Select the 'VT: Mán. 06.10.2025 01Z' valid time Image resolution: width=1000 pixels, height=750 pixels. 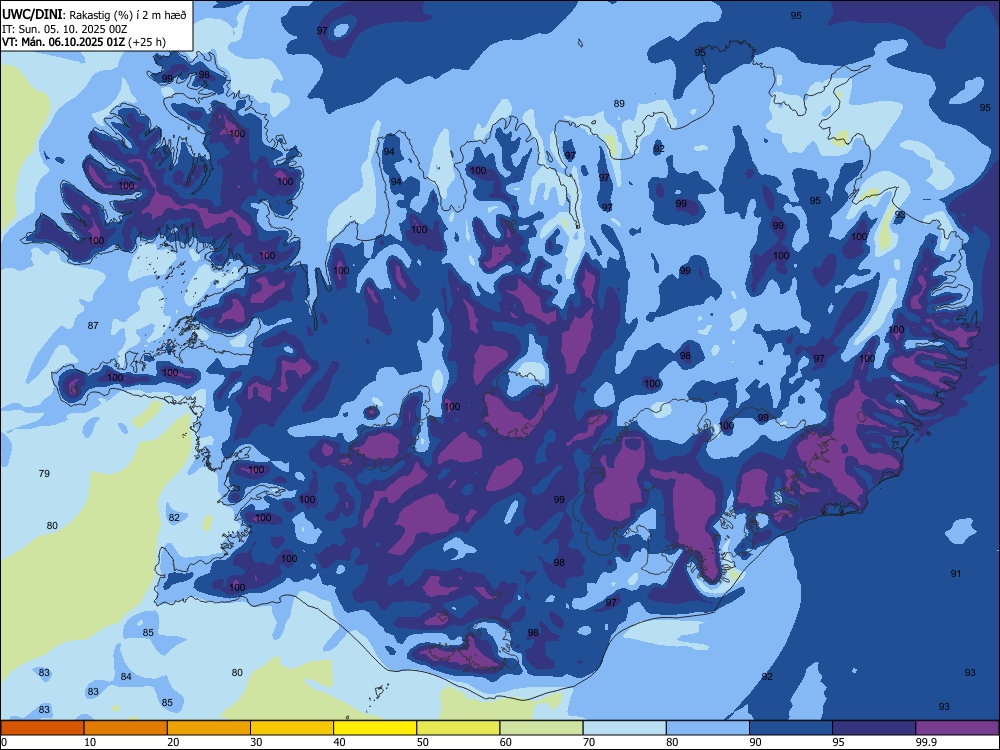[63, 42]
